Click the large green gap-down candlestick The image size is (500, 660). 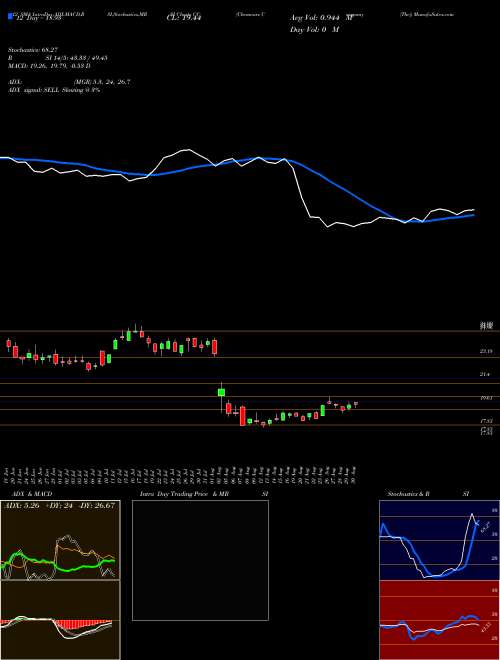pos(221,393)
